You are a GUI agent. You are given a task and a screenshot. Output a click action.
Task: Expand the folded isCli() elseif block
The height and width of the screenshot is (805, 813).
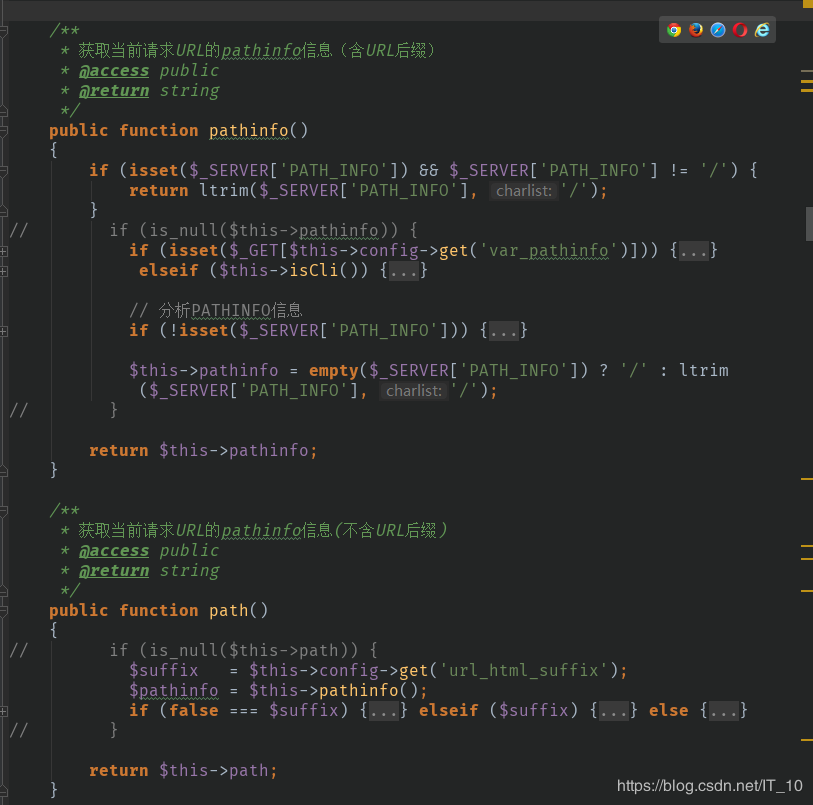click(x=404, y=271)
